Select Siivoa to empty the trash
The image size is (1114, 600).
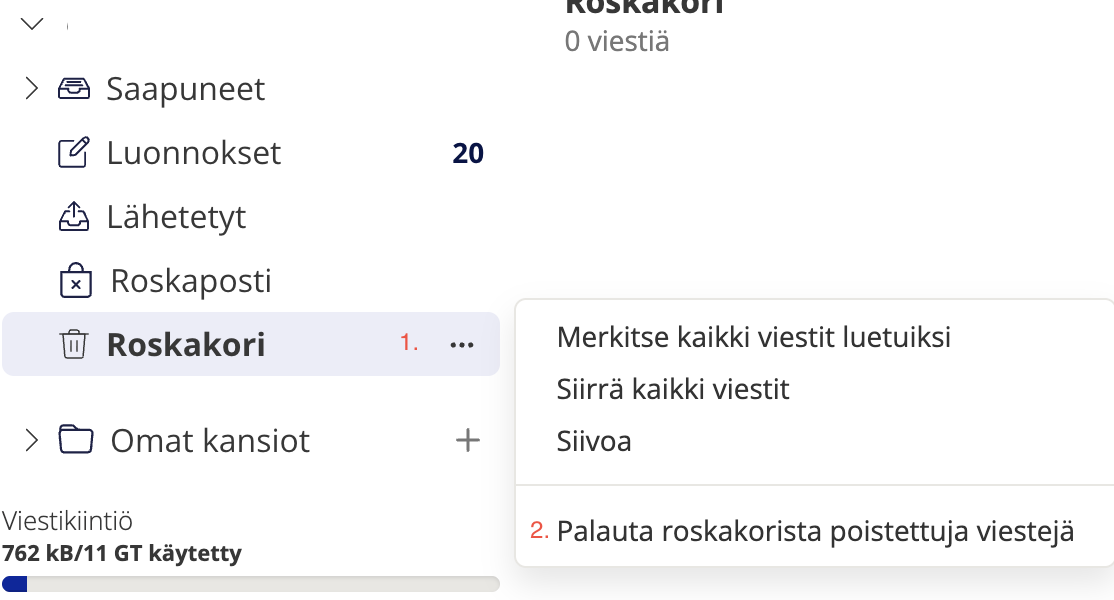coord(594,441)
